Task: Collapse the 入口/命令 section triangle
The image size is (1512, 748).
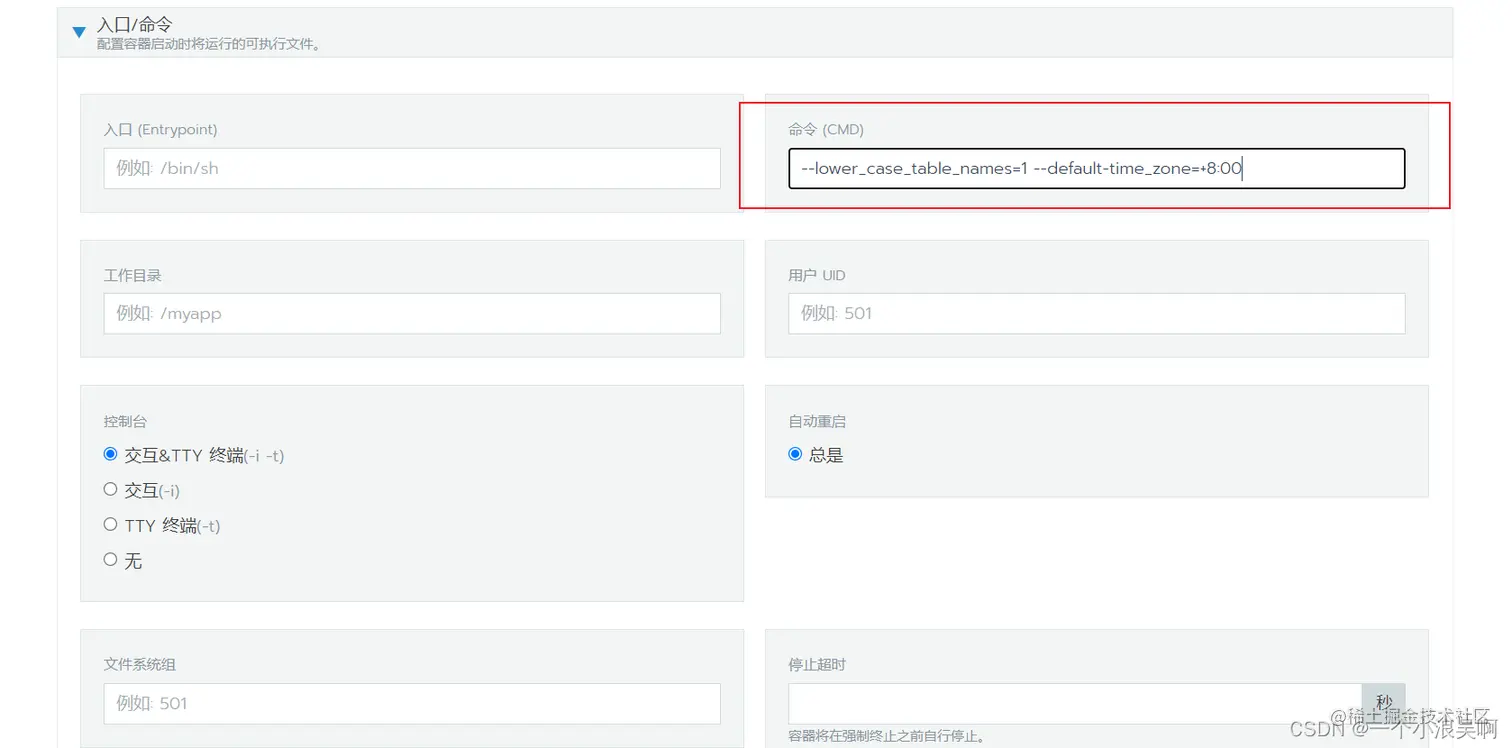Action: [x=79, y=33]
